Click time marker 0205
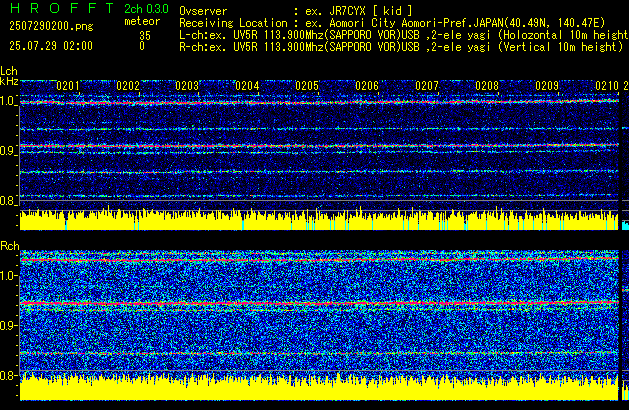 click(307, 86)
